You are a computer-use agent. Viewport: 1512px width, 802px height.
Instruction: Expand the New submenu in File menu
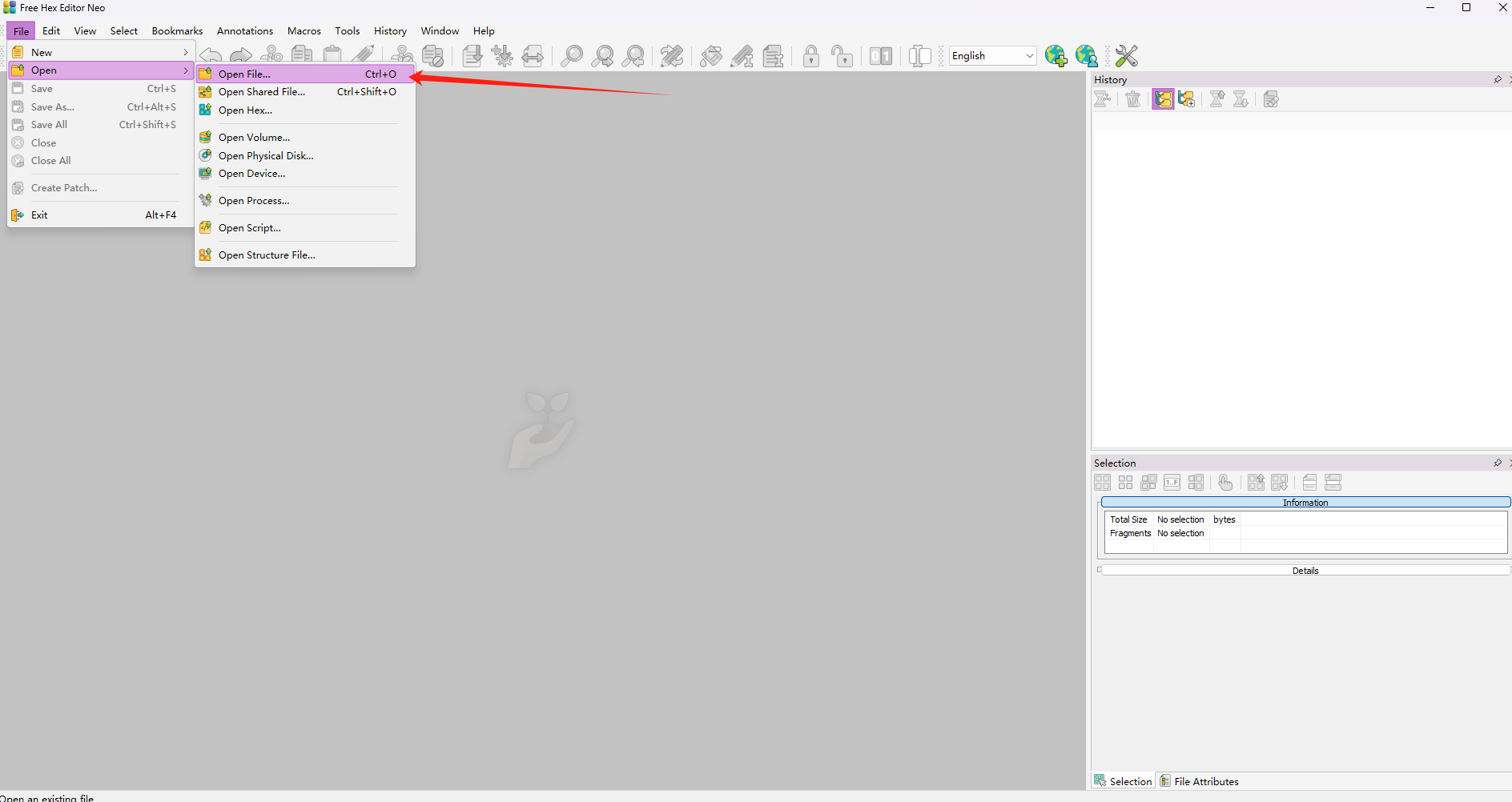click(x=100, y=52)
